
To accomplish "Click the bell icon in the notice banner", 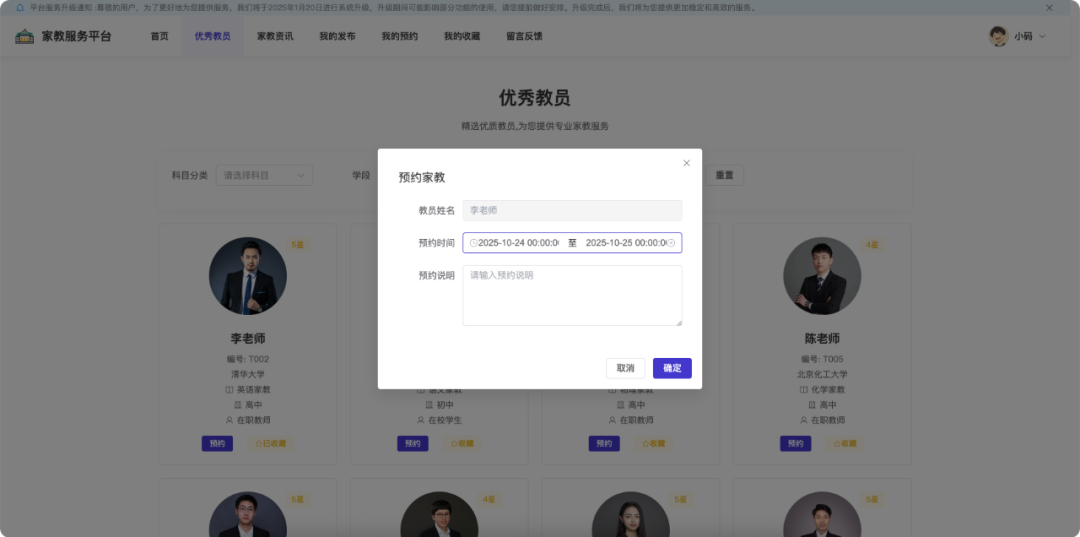I will (19, 8).
